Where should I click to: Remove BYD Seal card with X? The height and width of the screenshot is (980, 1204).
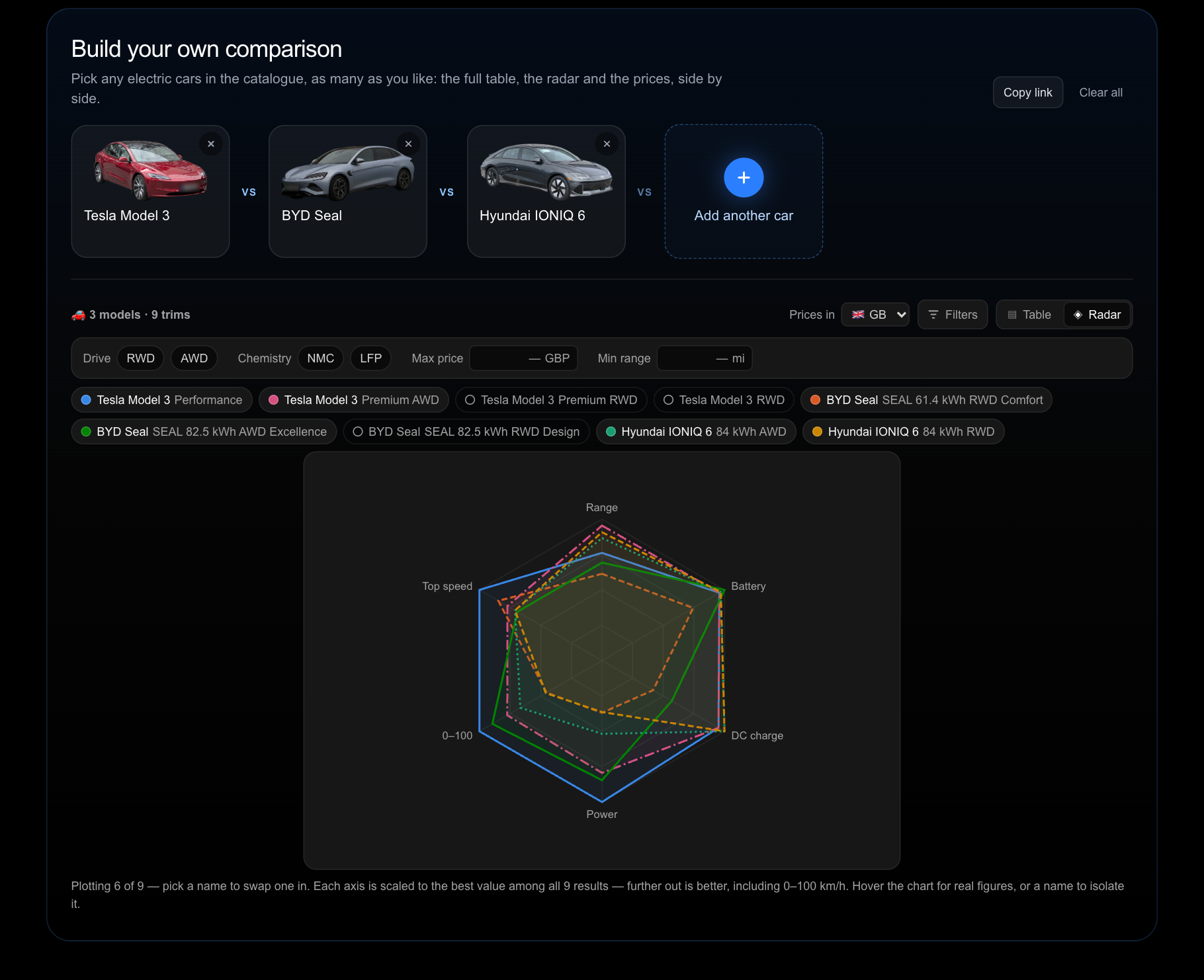coord(408,144)
